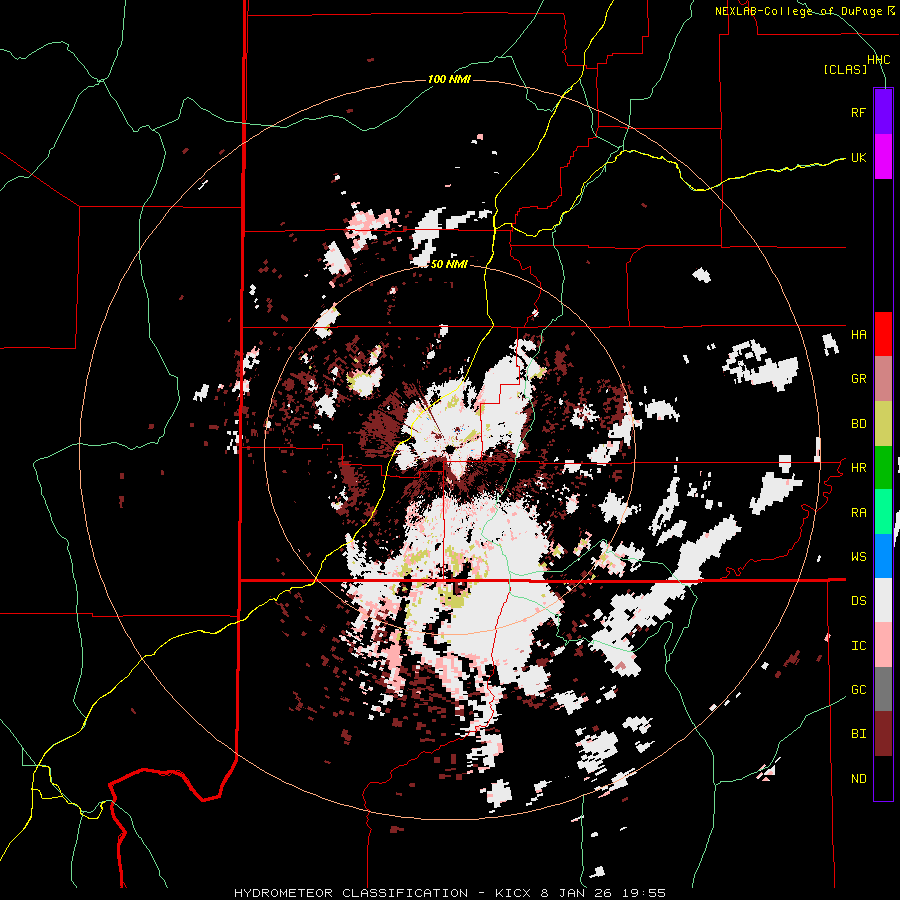Click the [CLAS] units label
Image resolution: width=900 pixels, height=900 pixels.
coord(845,70)
